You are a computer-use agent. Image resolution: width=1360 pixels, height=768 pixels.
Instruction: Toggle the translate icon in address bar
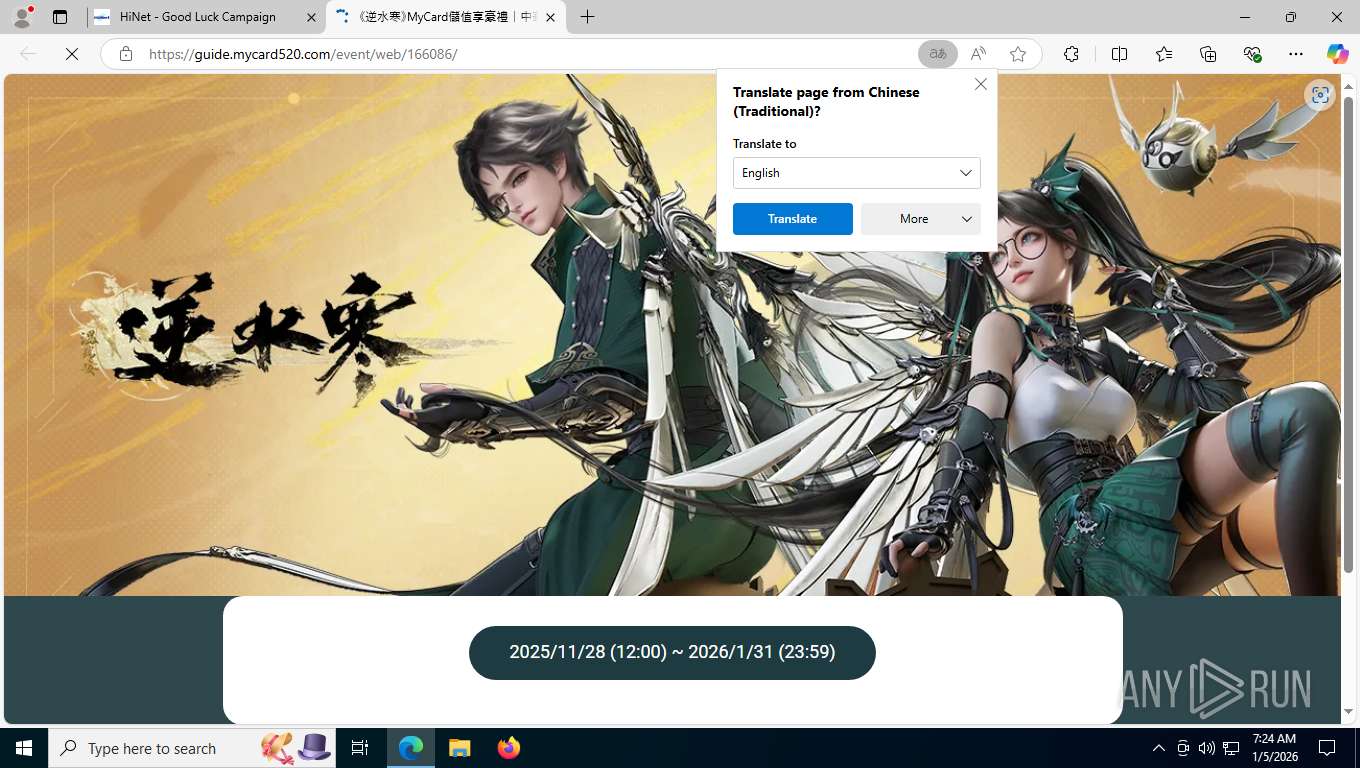point(938,54)
